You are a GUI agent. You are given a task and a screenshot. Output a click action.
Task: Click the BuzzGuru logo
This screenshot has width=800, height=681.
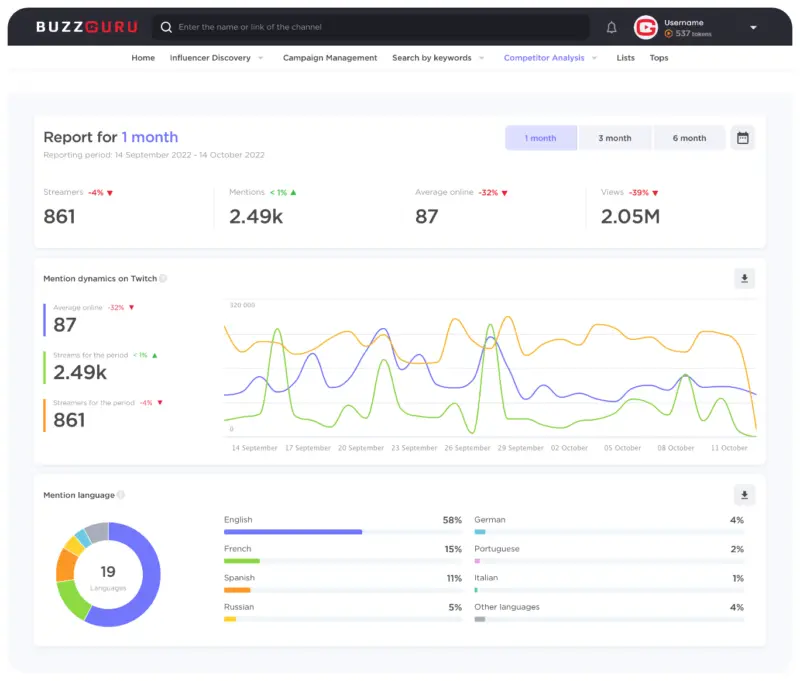tap(87, 28)
